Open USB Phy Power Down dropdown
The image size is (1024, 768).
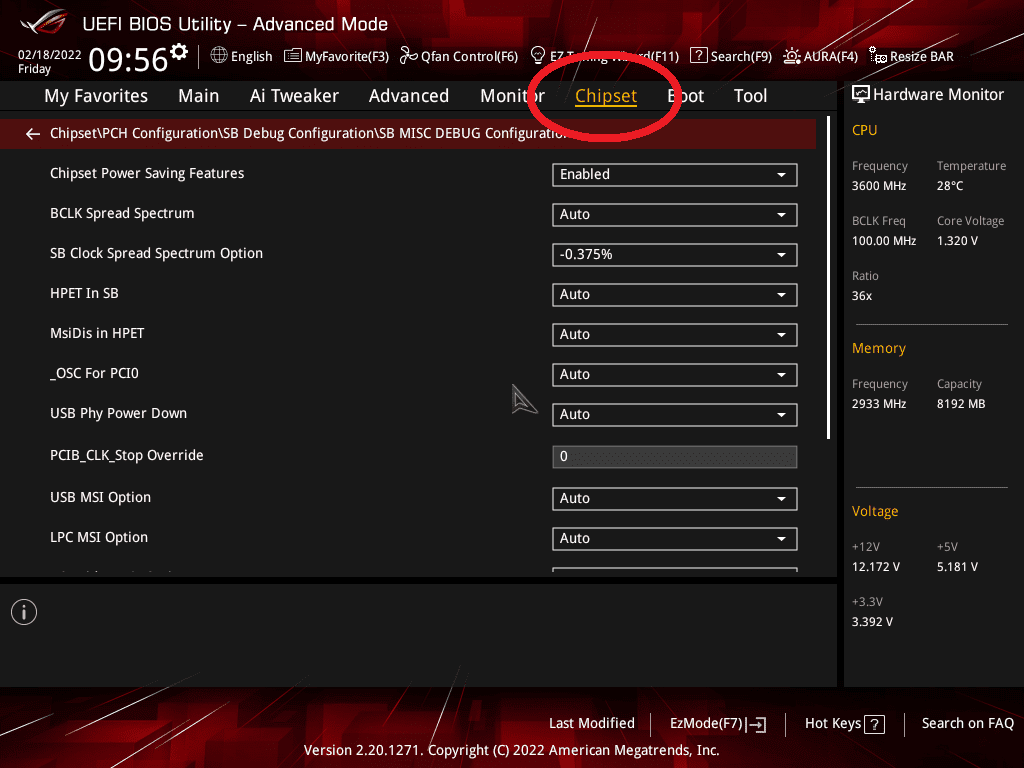click(x=675, y=415)
